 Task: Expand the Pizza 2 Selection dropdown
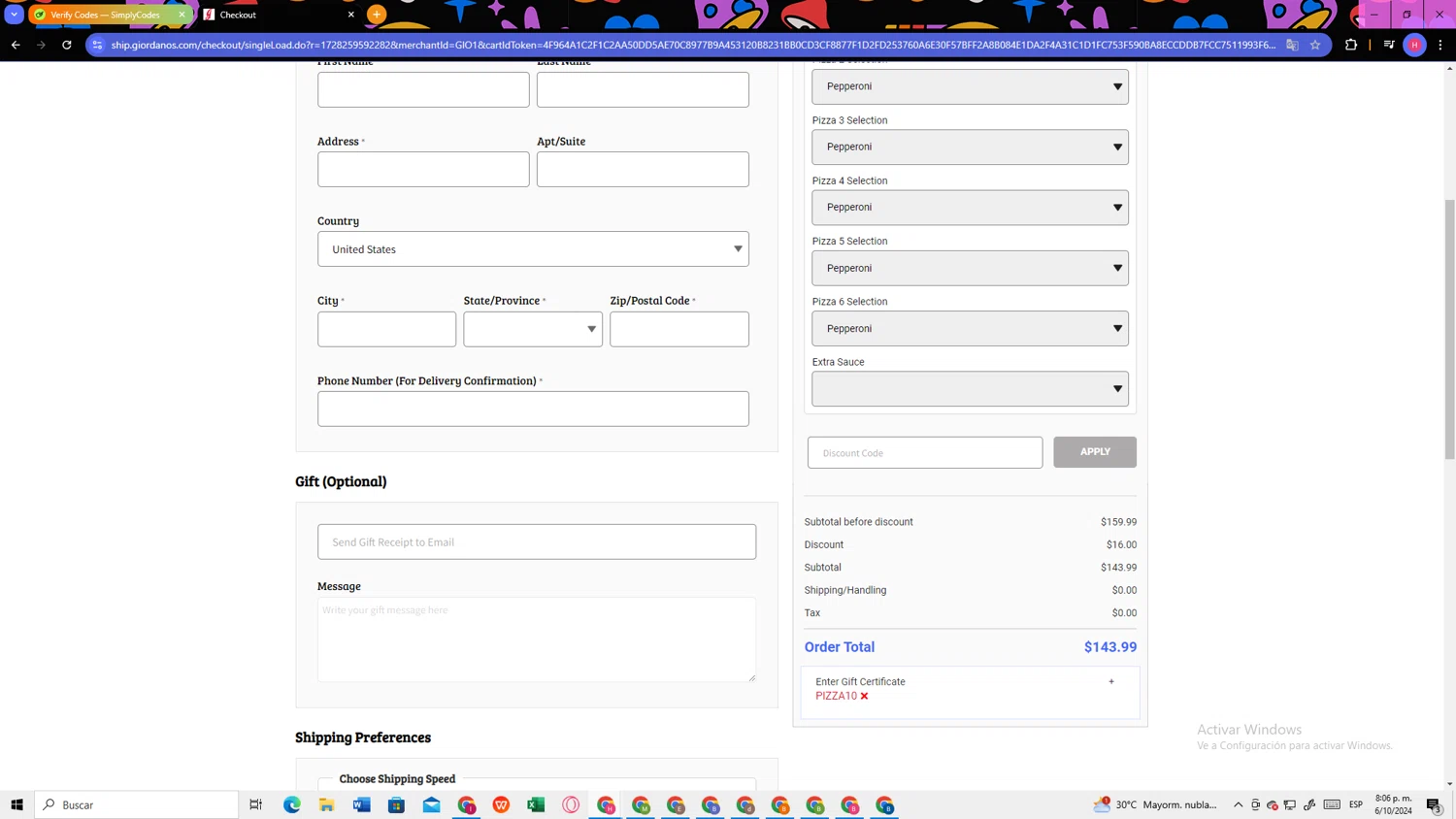tap(971, 86)
